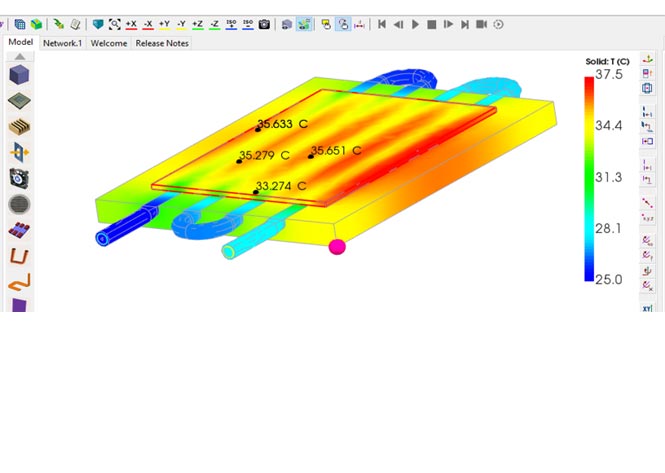This screenshot has height=473, width=665.
Task: Jump to first animation frame
Action: (382, 24)
